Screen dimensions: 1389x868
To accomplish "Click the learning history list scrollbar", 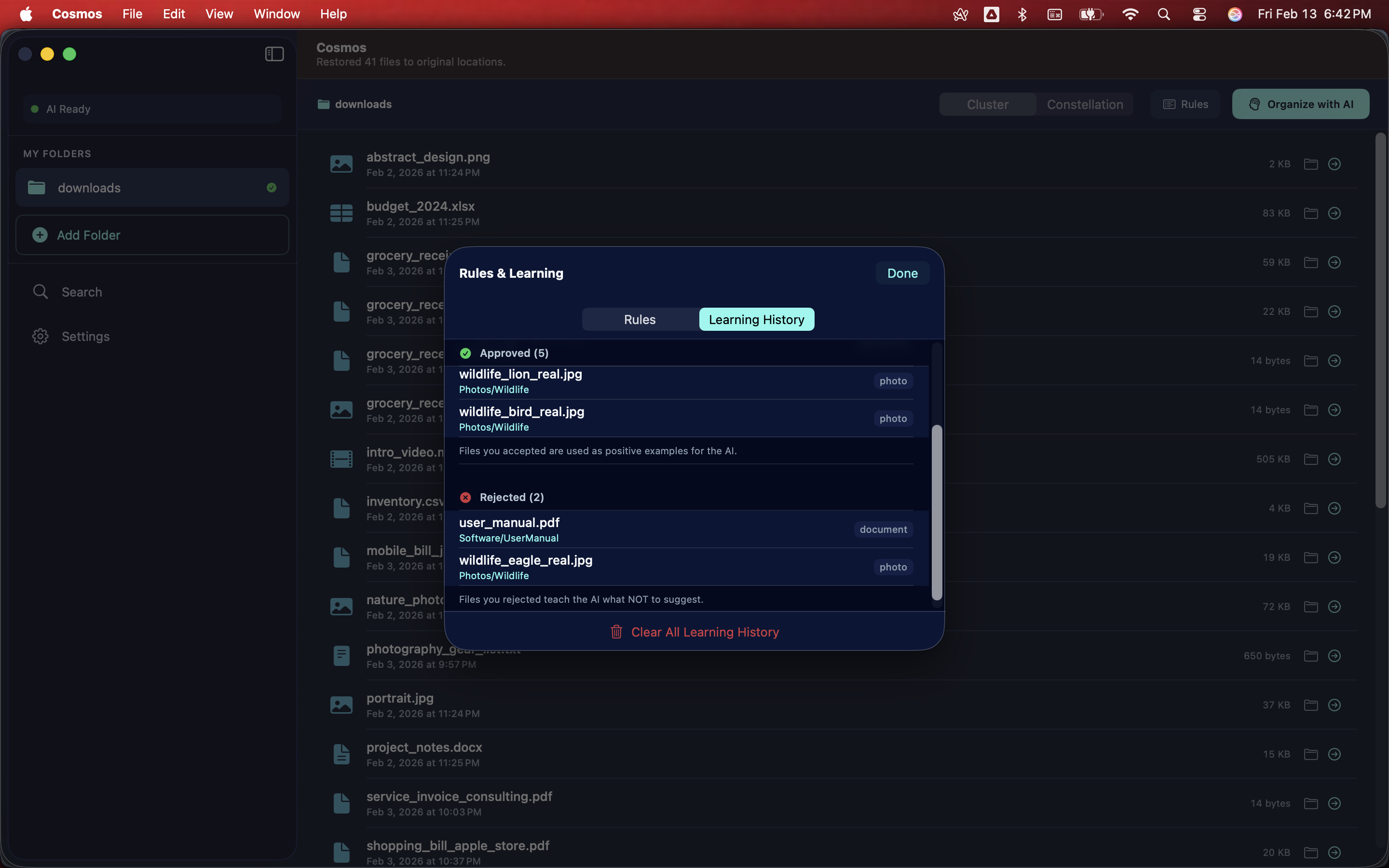I will point(937,512).
